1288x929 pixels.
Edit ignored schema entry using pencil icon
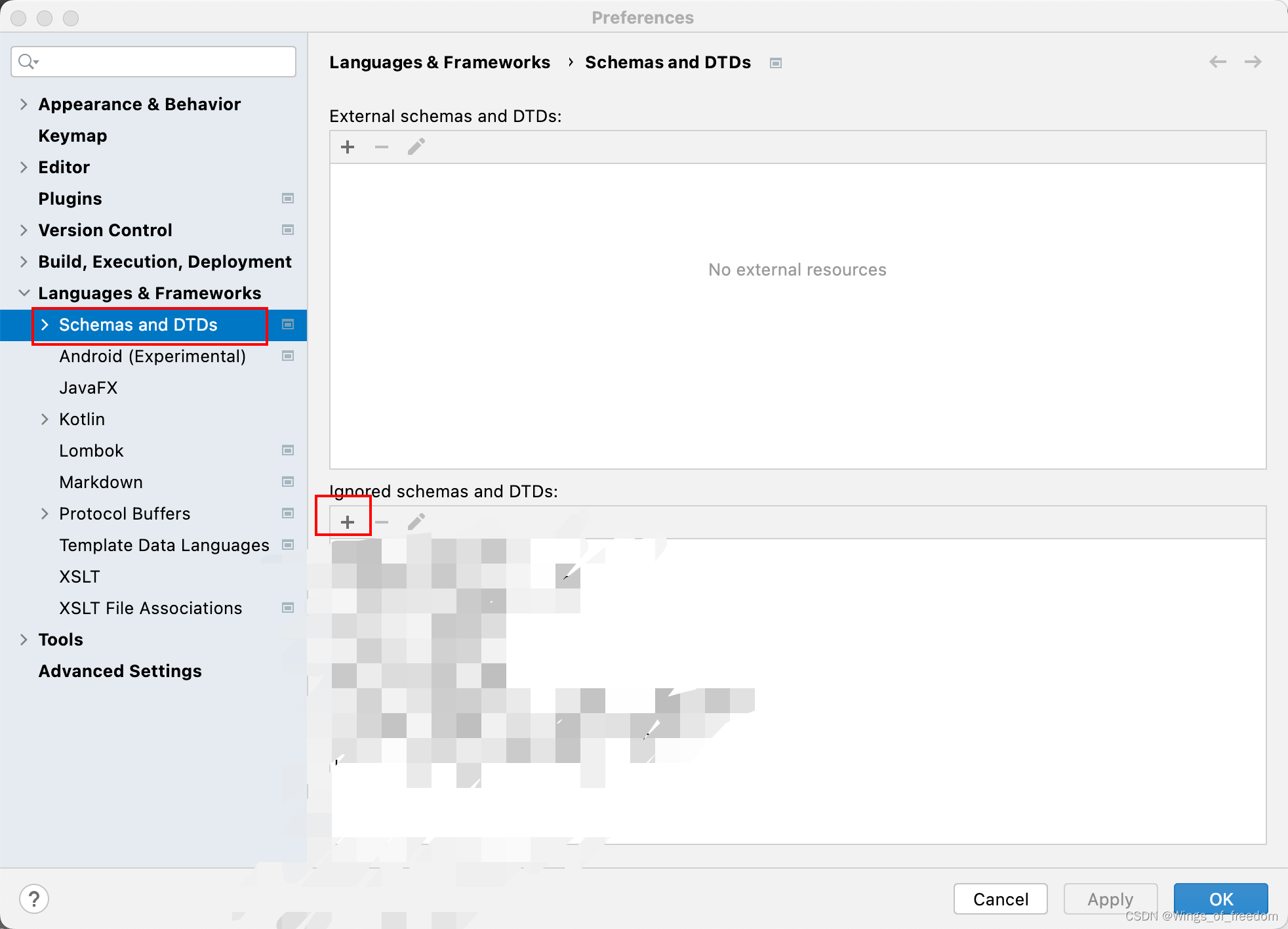point(416,522)
